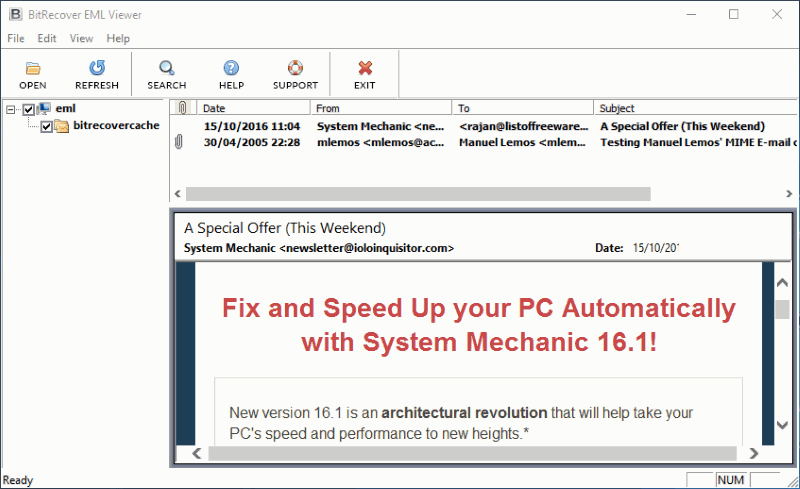
Task: Click the SUPPORT lifebuoy icon
Action: coord(295,68)
